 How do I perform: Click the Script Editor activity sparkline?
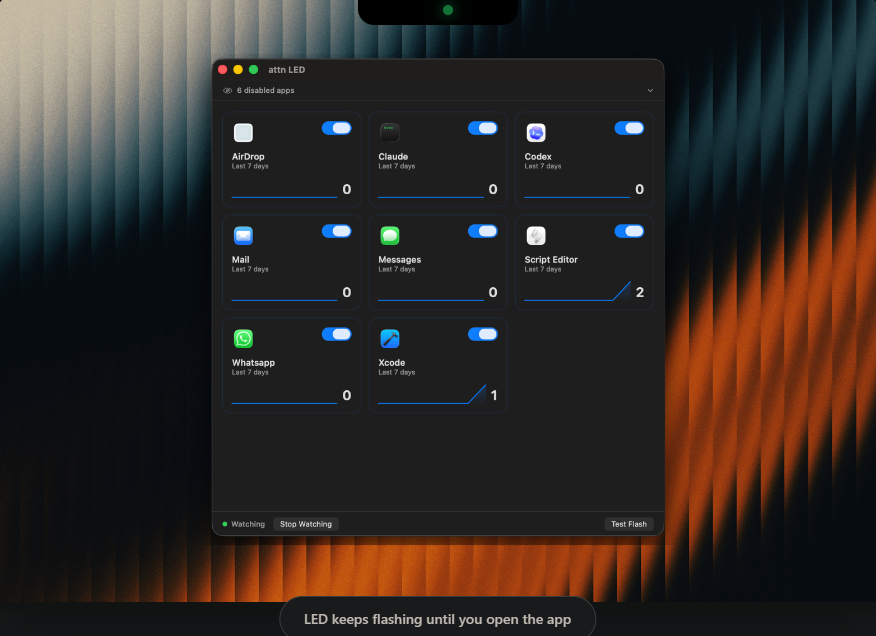(x=577, y=291)
